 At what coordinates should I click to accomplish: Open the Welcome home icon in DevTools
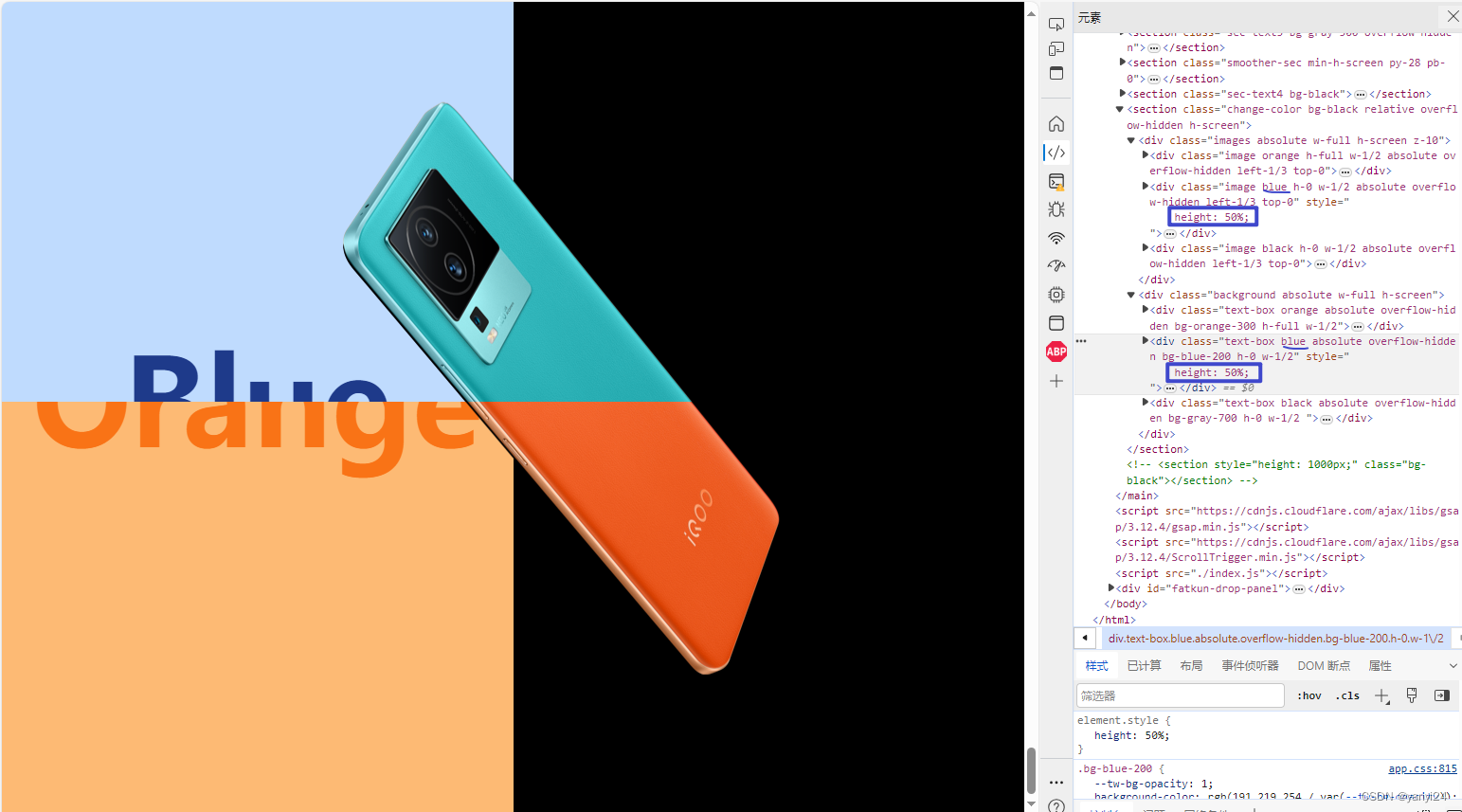click(1056, 124)
